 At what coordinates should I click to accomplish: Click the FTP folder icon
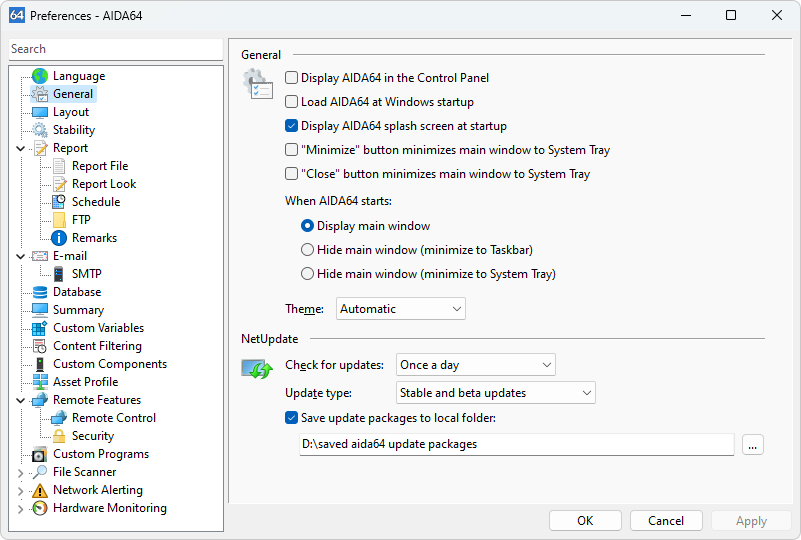tap(59, 220)
